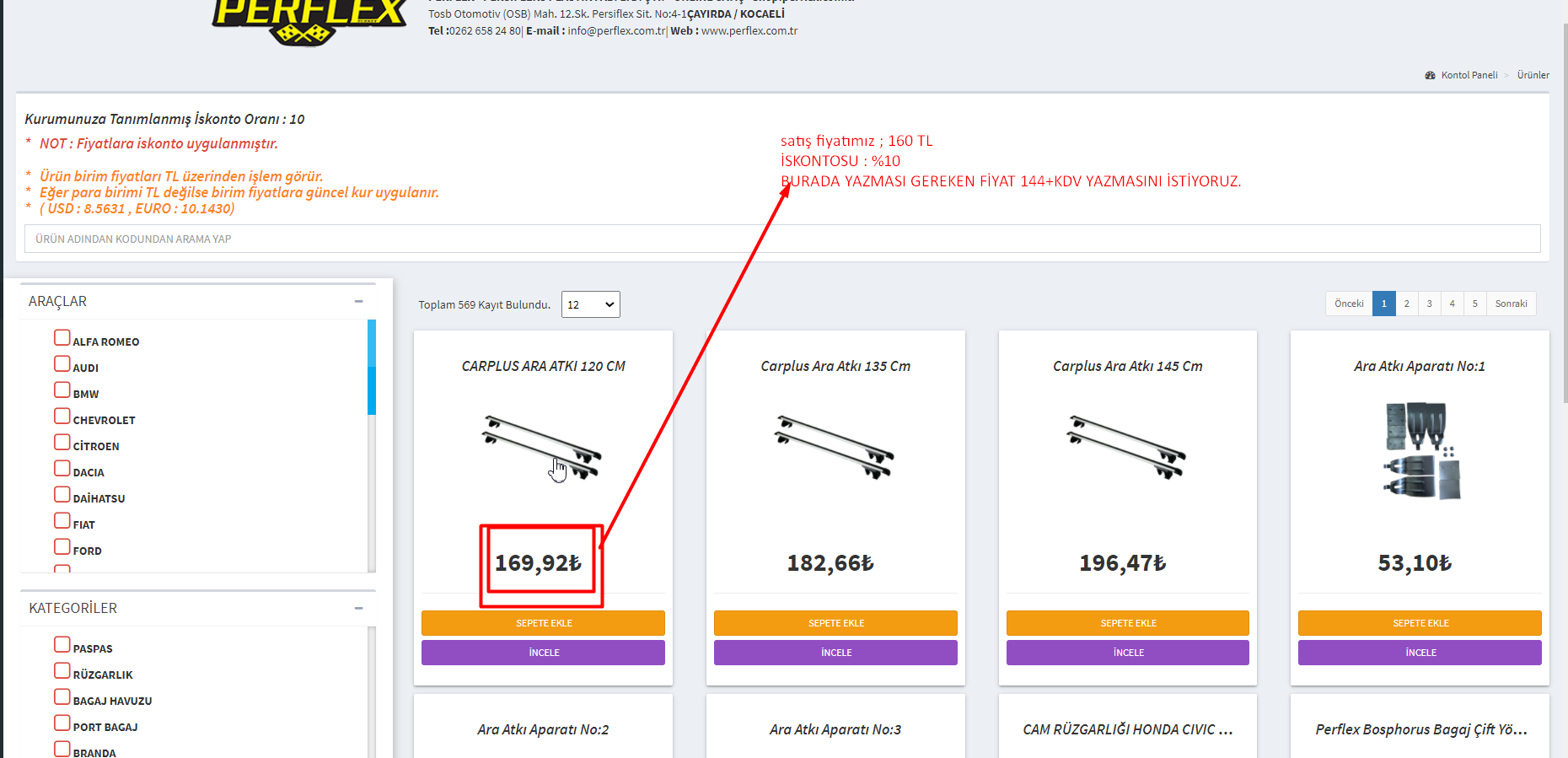Image resolution: width=1568 pixels, height=758 pixels.
Task: Check the ALFA ROMEO checkbox
Action: [62, 338]
